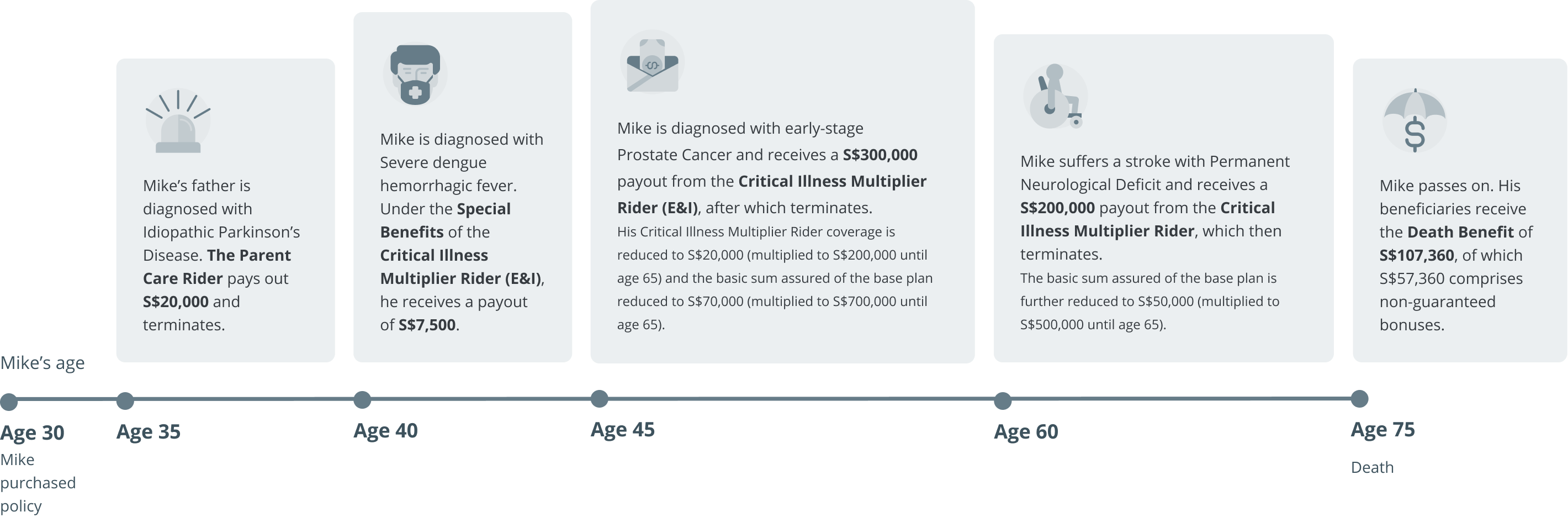Select the Age 60 timeline dot
Viewport: 1568px width, 517px height.
[1003, 400]
